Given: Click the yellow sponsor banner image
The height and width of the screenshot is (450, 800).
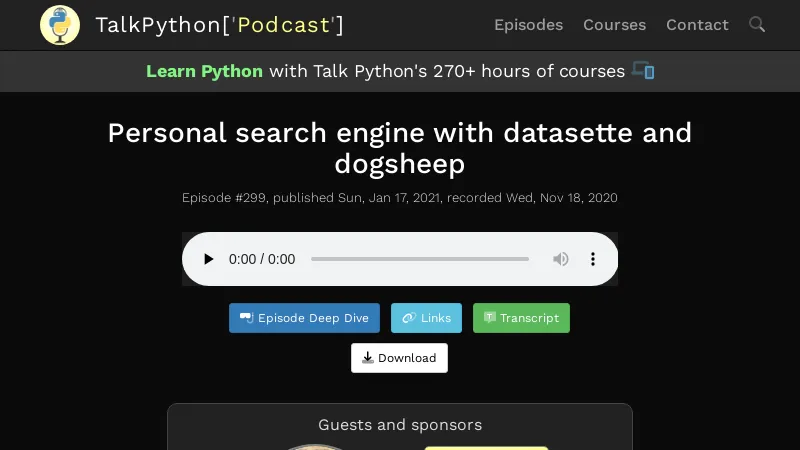Looking at the screenshot, I should pyautogui.click(x=486, y=447).
